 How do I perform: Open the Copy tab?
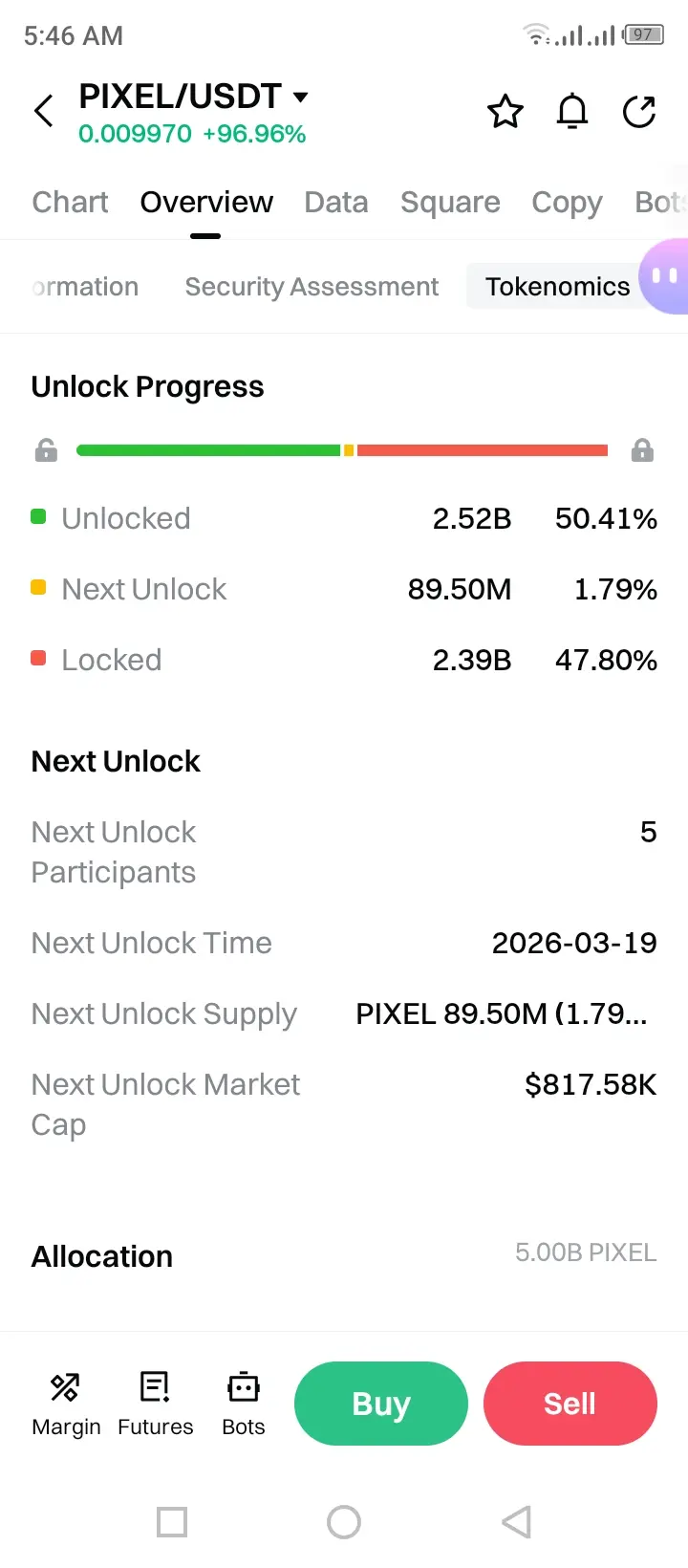pos(567,203)
